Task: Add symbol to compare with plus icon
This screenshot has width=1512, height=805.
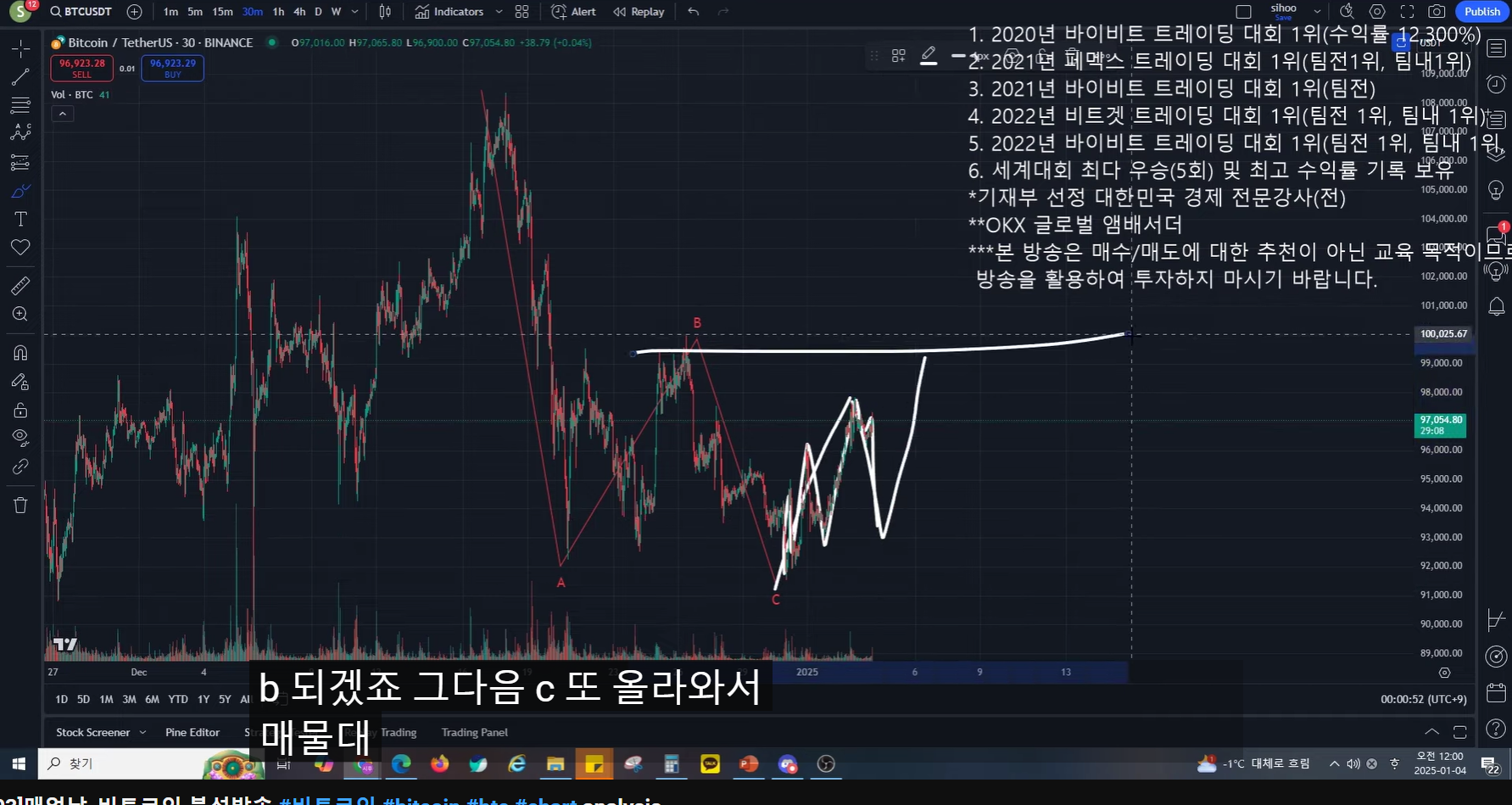Action: point(134,12)
